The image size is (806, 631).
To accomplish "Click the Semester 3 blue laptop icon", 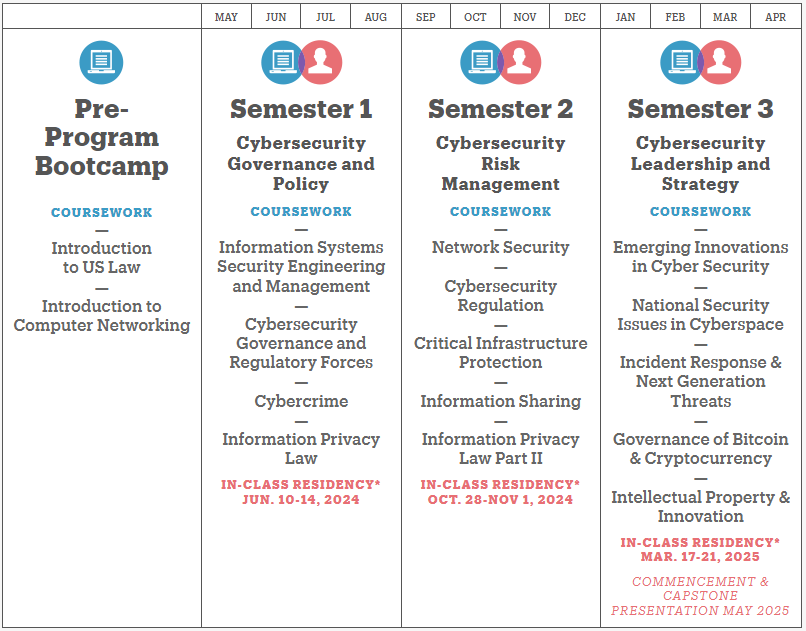I will (680, 62).
